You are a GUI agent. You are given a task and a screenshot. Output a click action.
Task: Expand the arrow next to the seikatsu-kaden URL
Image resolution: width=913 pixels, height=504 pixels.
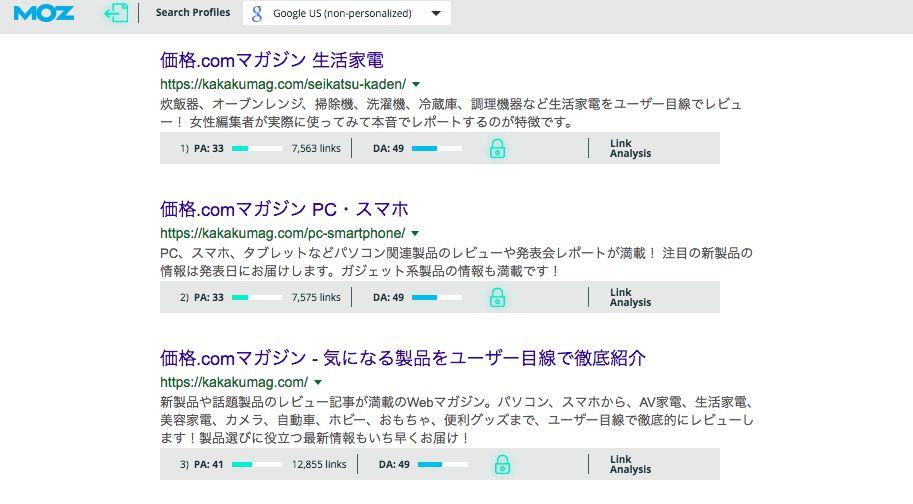tap(416, 84)
